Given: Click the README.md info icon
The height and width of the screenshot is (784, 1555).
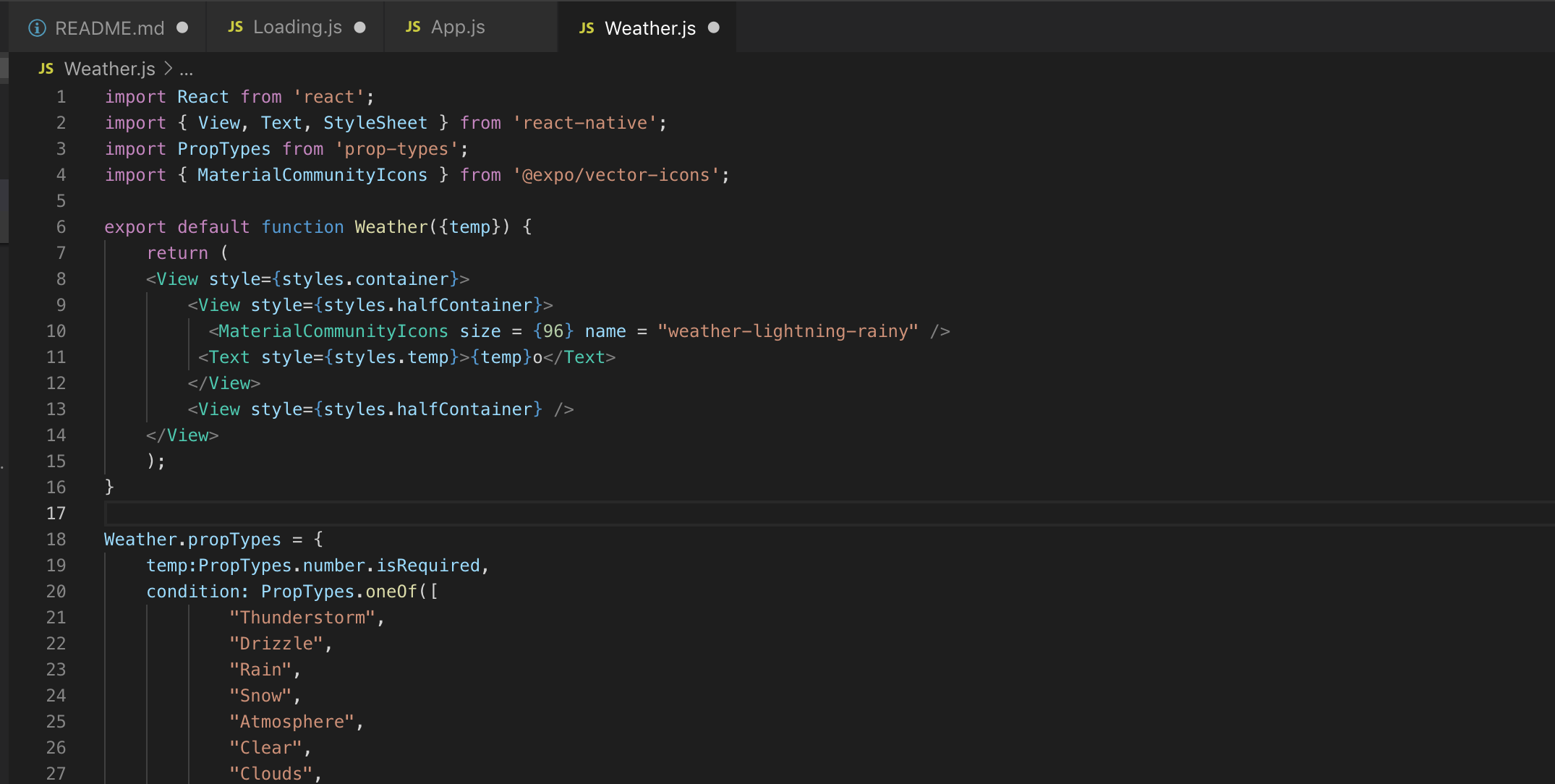Looking at the screenshot, I should click(x=37, y=28).
